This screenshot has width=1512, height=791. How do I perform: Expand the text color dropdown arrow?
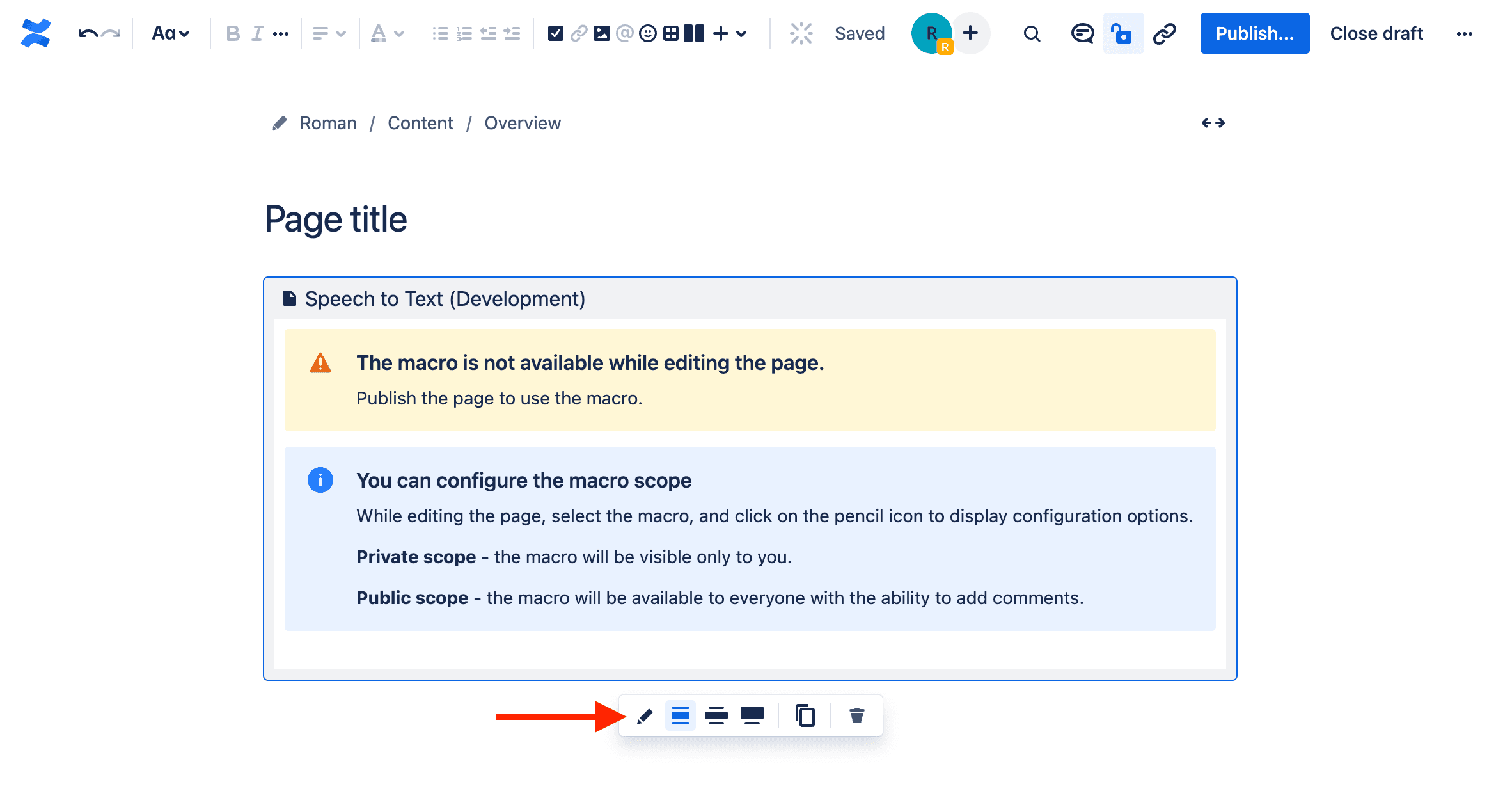399,33
